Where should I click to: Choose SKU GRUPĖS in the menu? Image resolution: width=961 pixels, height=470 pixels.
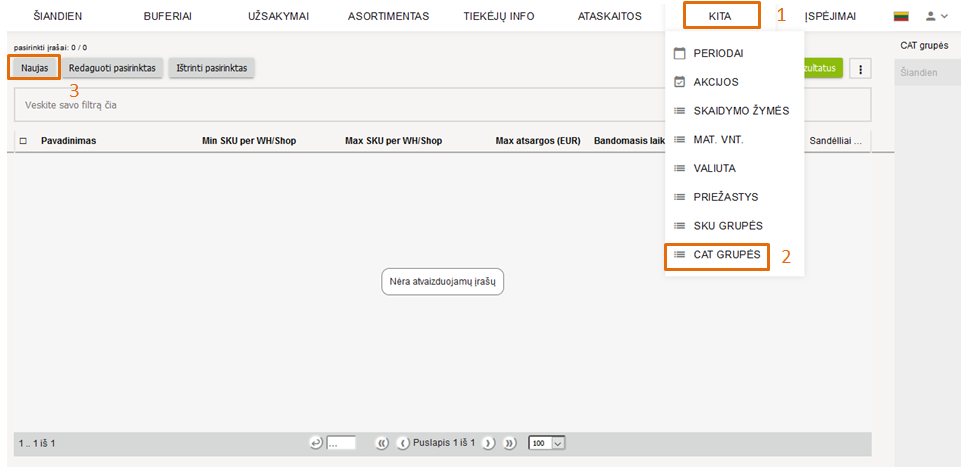click(727, 226)
